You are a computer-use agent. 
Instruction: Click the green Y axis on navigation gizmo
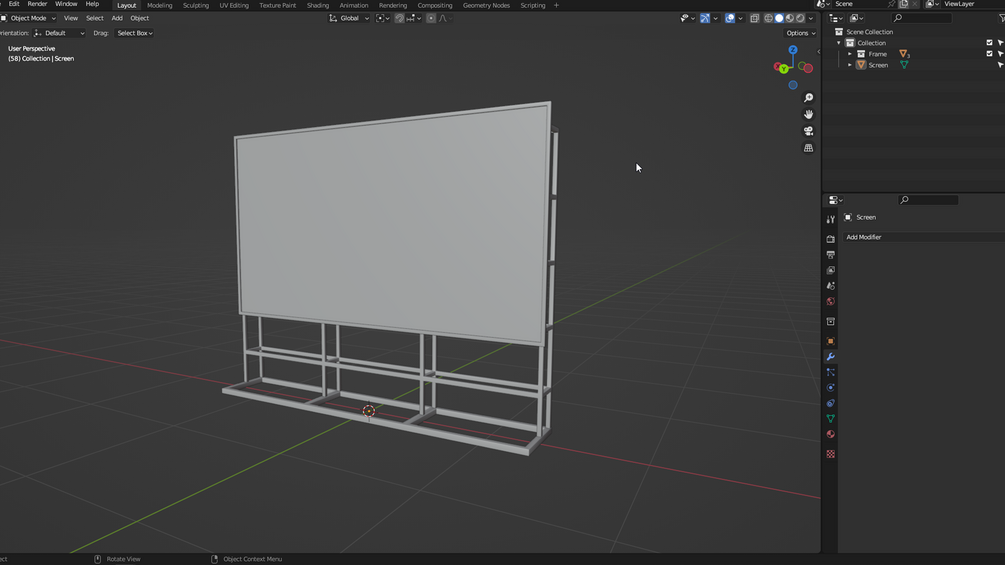(783, 69)
